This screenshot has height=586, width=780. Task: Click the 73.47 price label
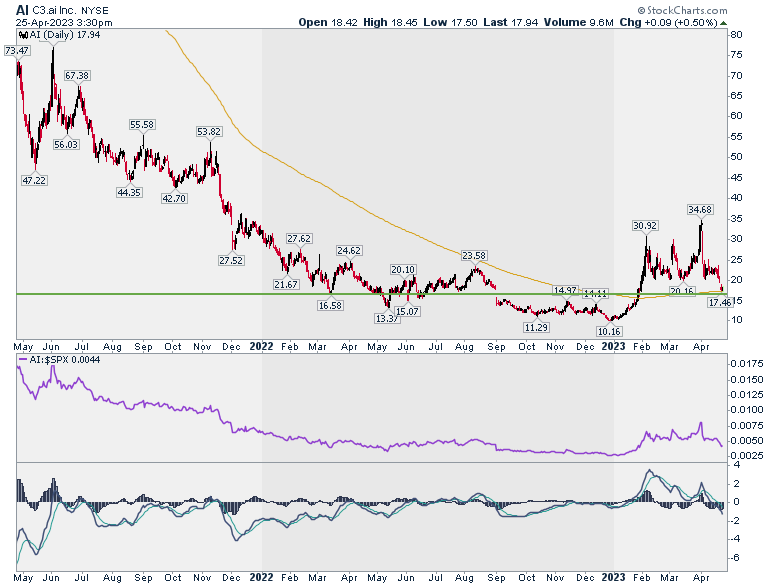[x=16, y=50]
